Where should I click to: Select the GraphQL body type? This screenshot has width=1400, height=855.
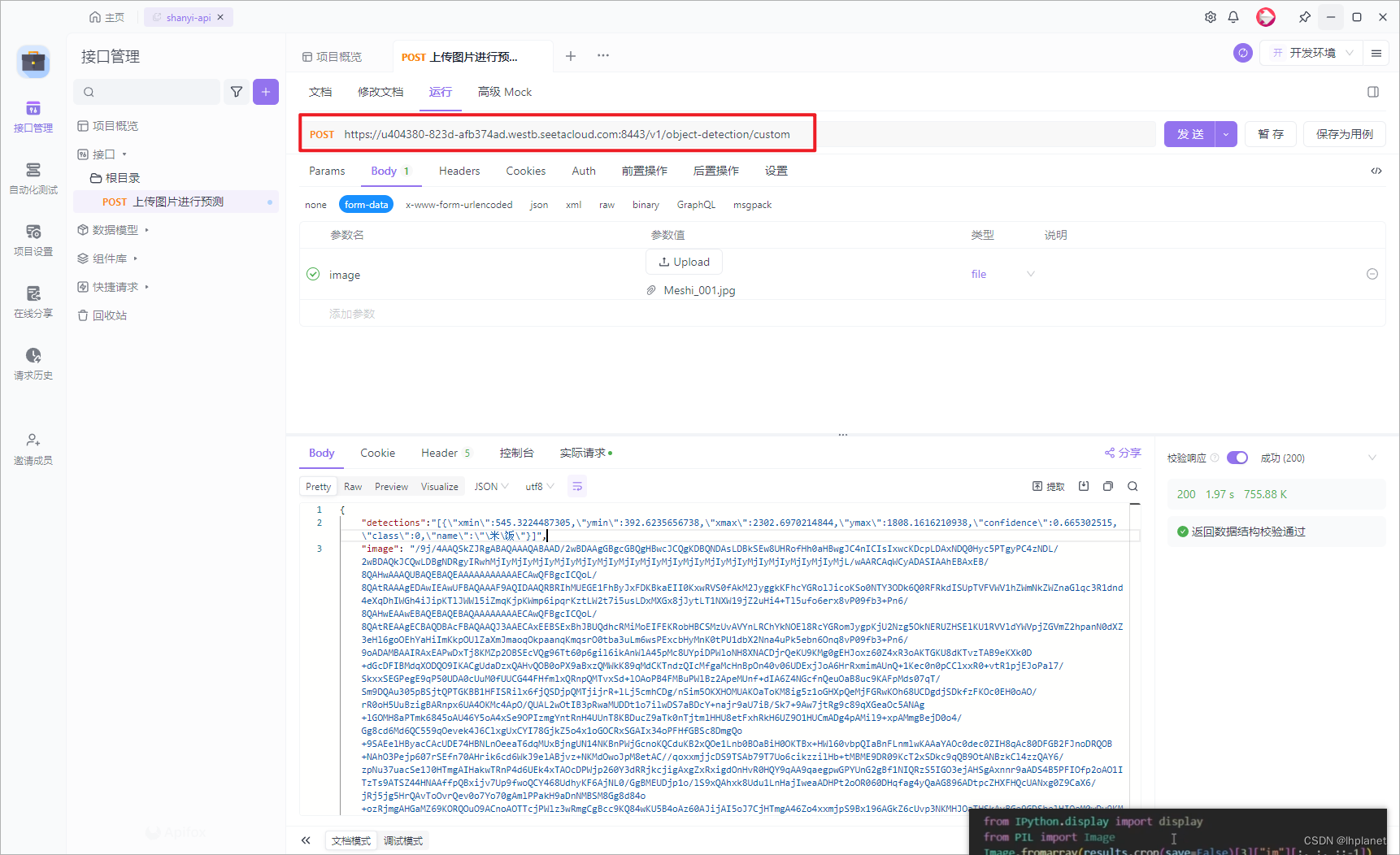coord(696,205)
